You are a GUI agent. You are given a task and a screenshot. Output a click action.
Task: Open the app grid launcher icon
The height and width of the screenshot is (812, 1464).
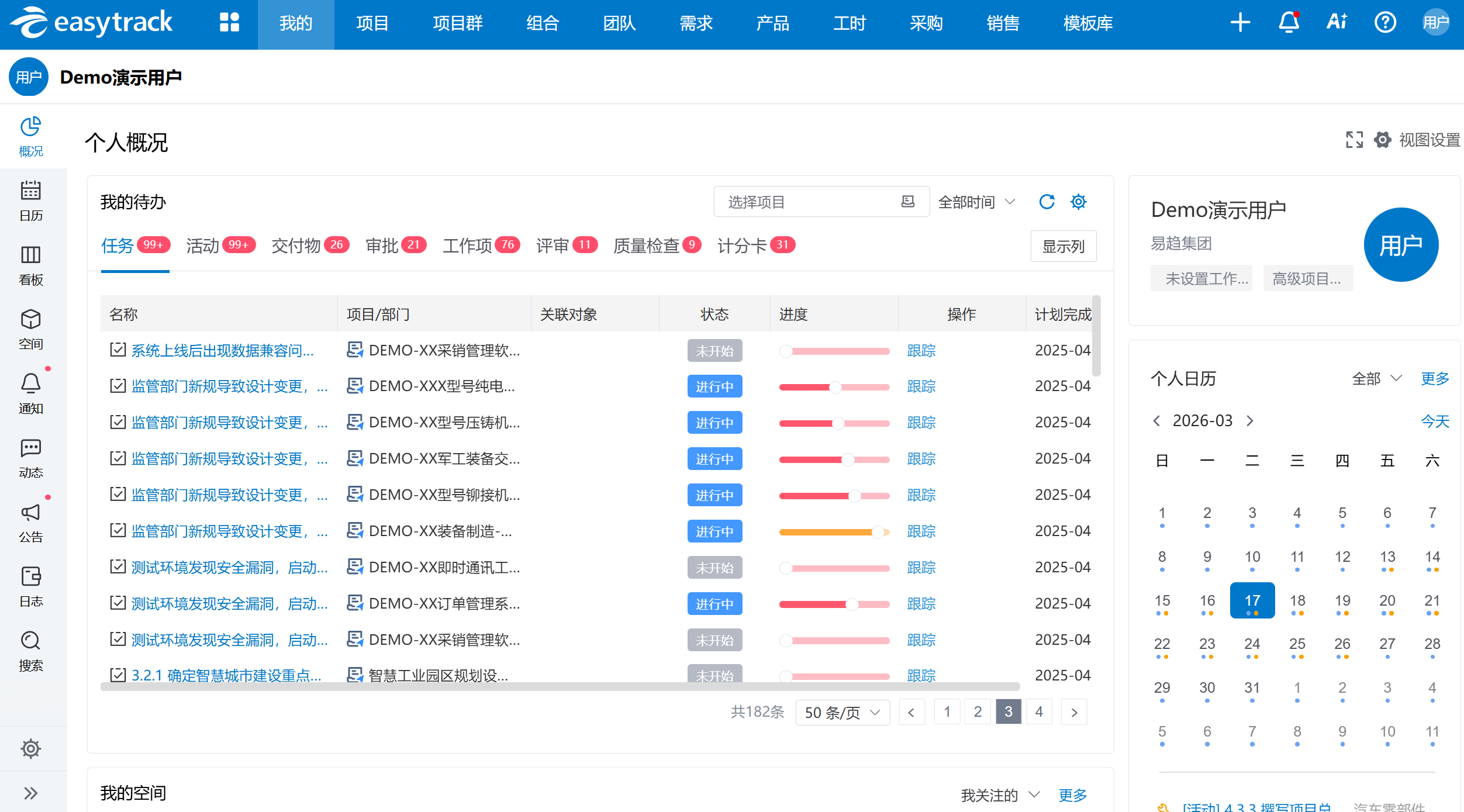tap(229, 23)
